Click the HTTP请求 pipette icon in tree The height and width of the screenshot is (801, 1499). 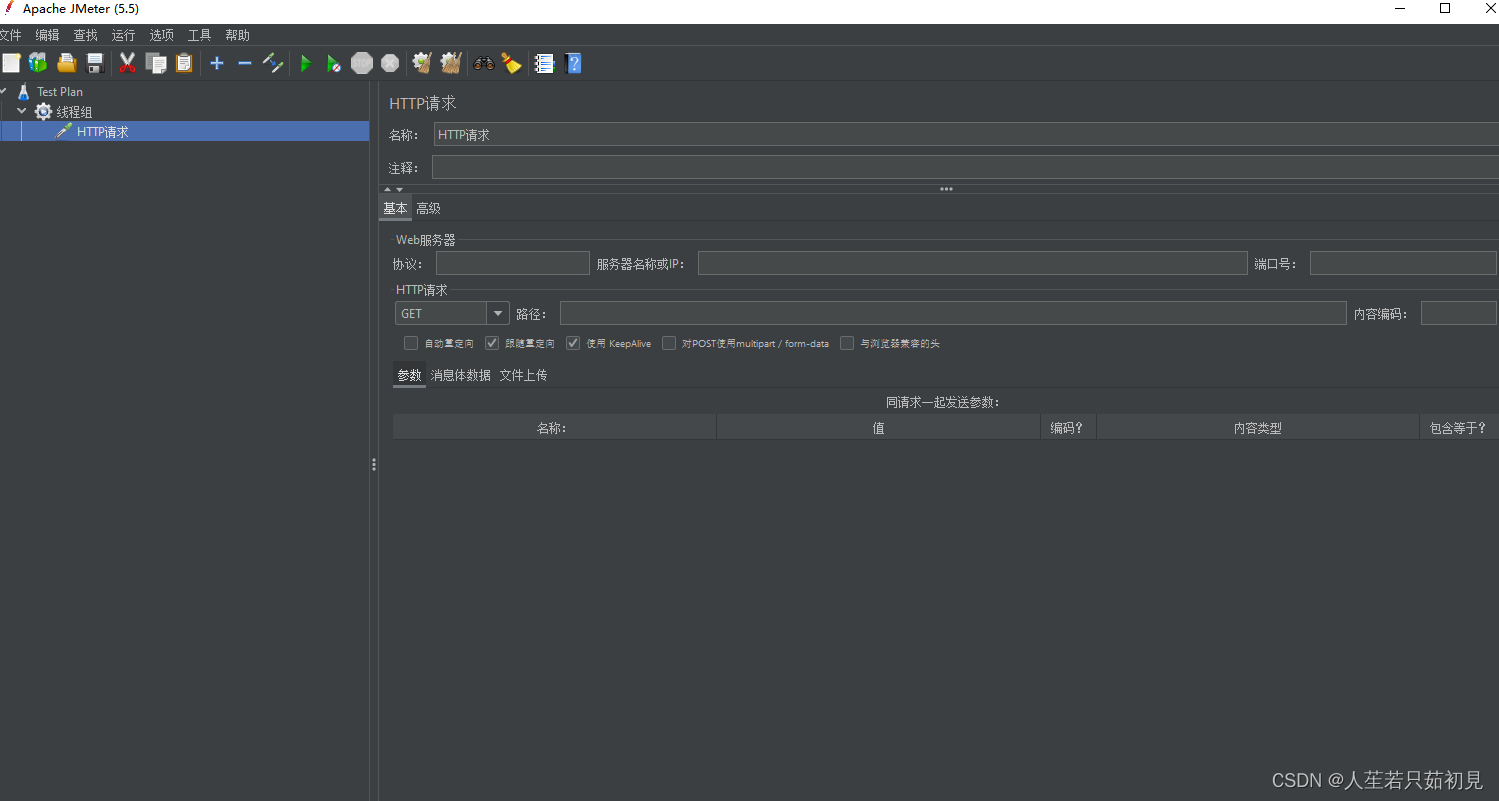63,131
